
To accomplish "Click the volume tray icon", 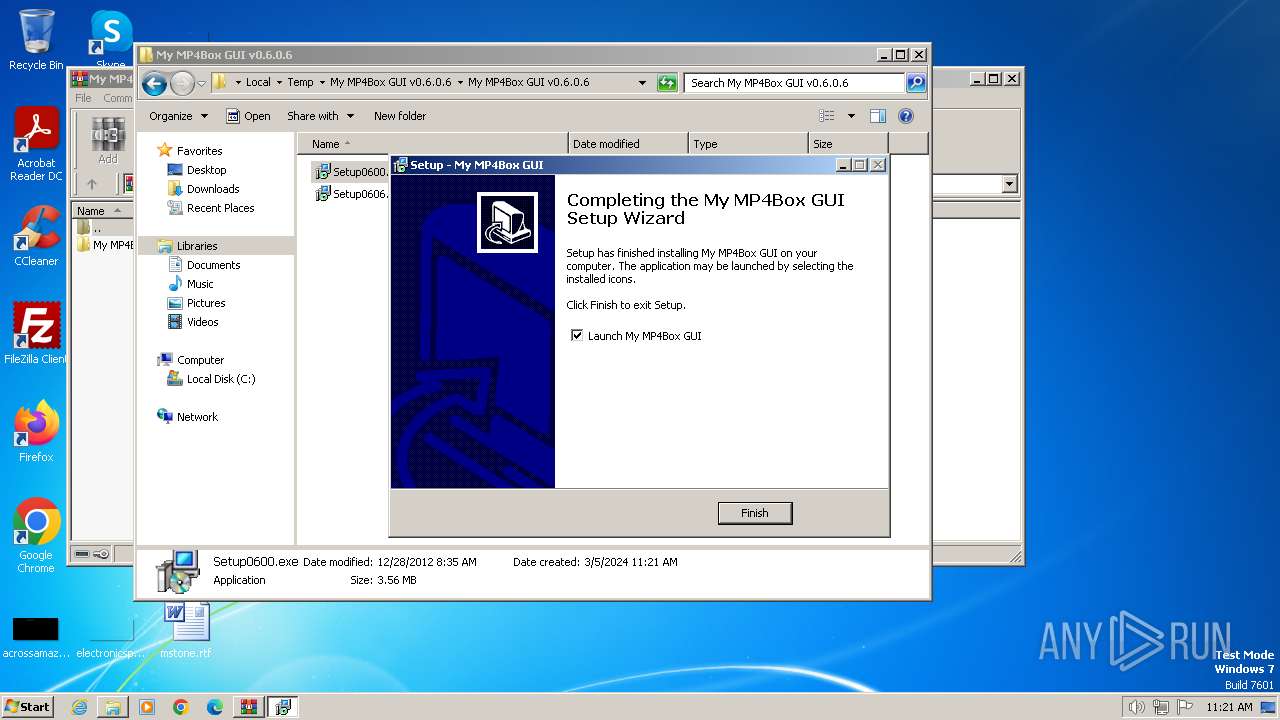I will coord(1136,707).
